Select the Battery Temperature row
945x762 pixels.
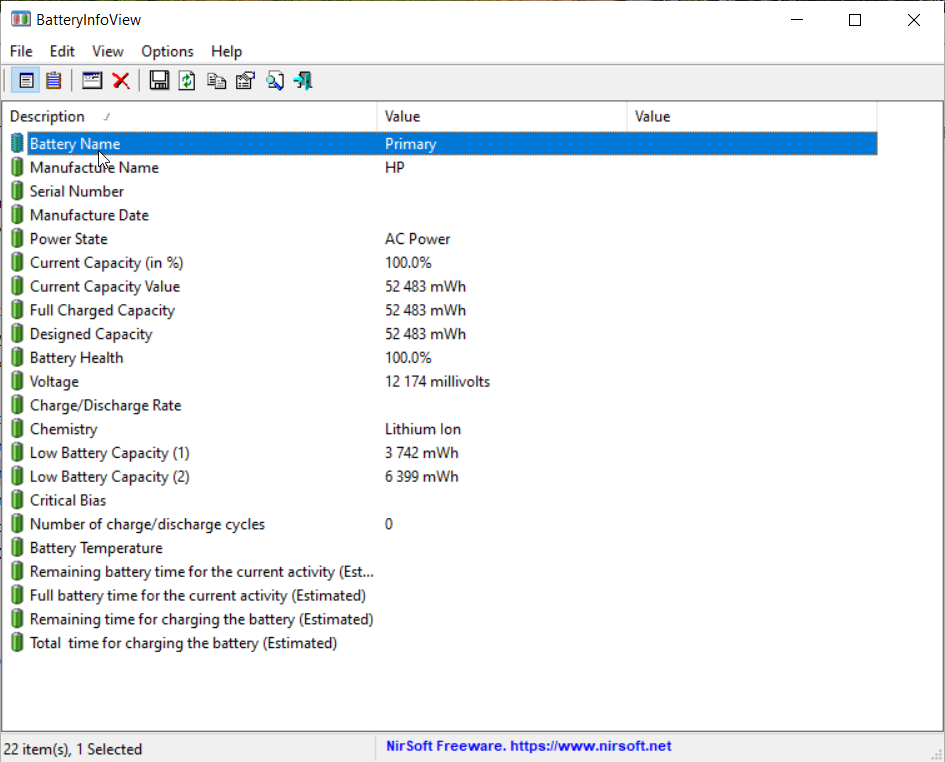444,548
